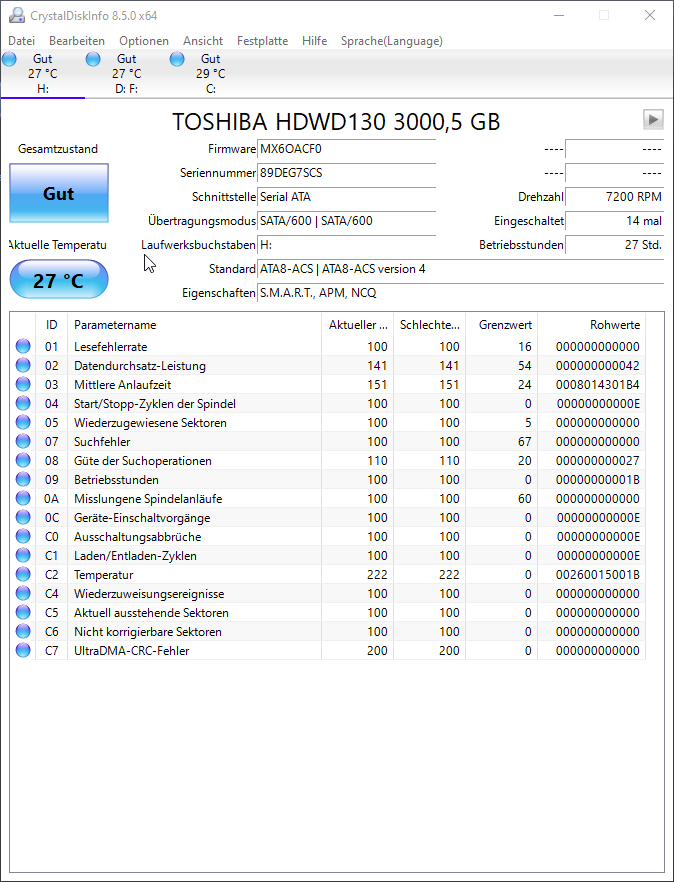Click the 27 °C temperature button

[x=59, y=280]
